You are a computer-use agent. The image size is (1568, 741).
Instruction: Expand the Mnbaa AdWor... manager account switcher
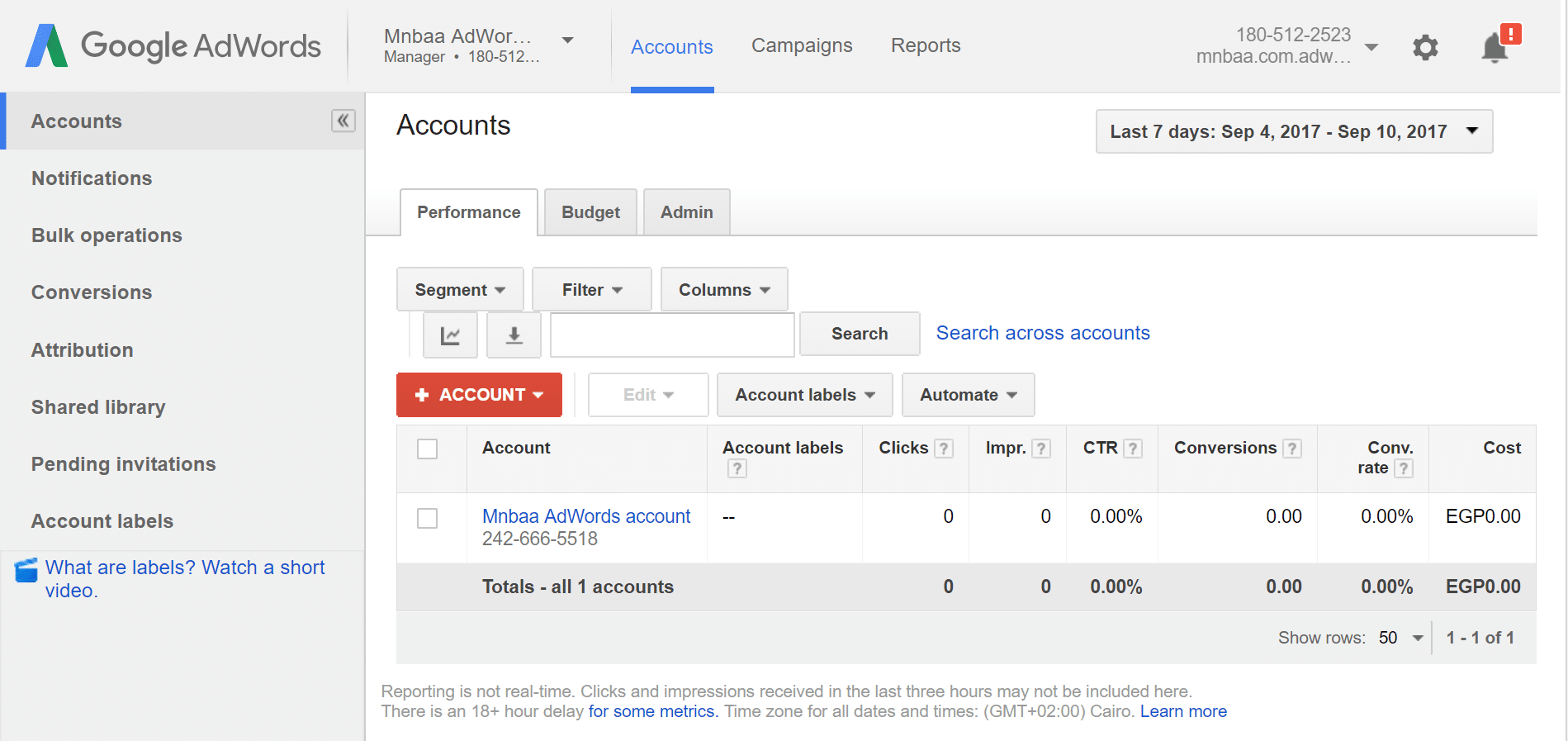pyautogui.click(x=479, y=45)
